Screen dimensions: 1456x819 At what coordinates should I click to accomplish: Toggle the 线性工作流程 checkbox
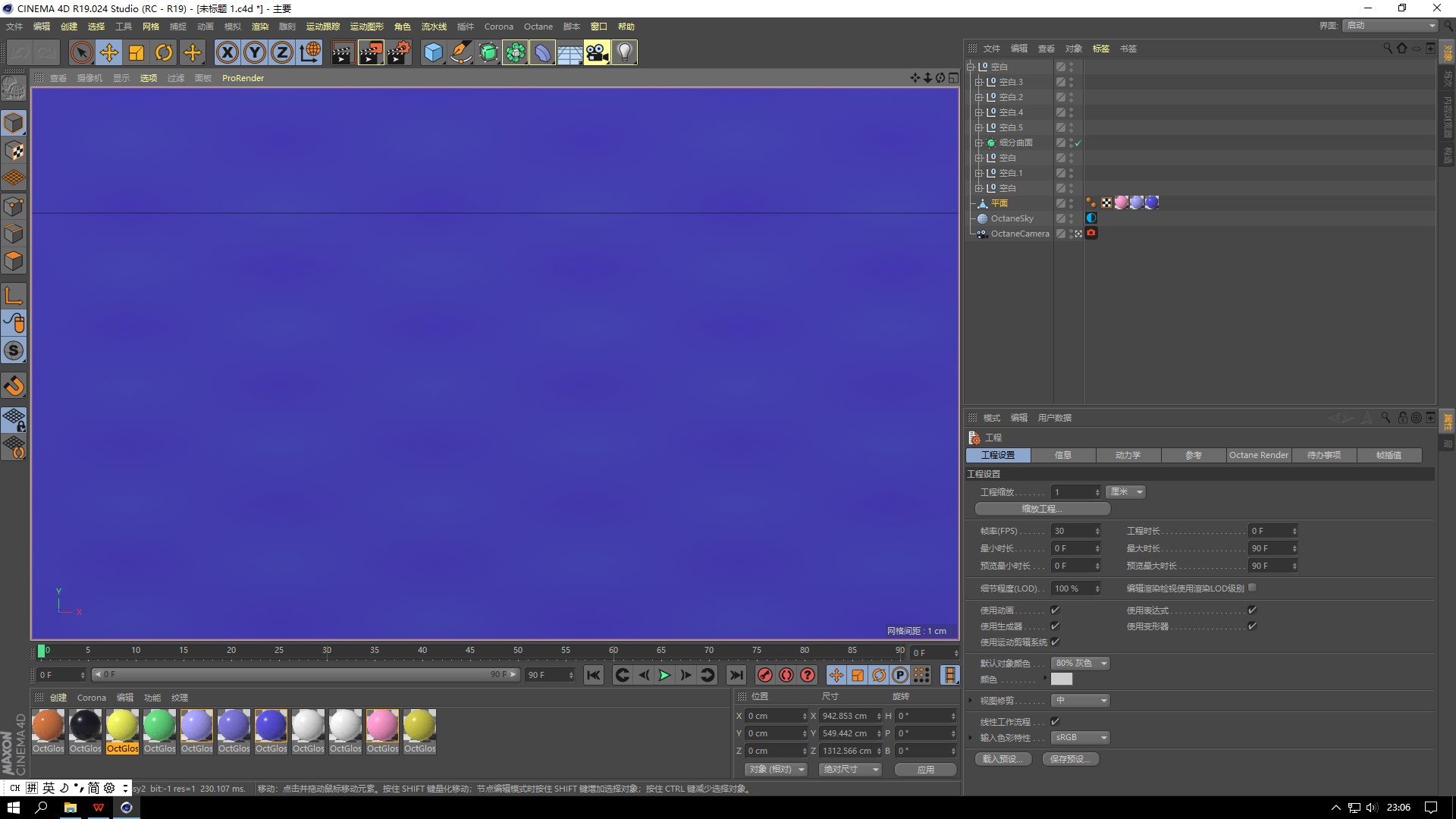(x=1055, y=721)
